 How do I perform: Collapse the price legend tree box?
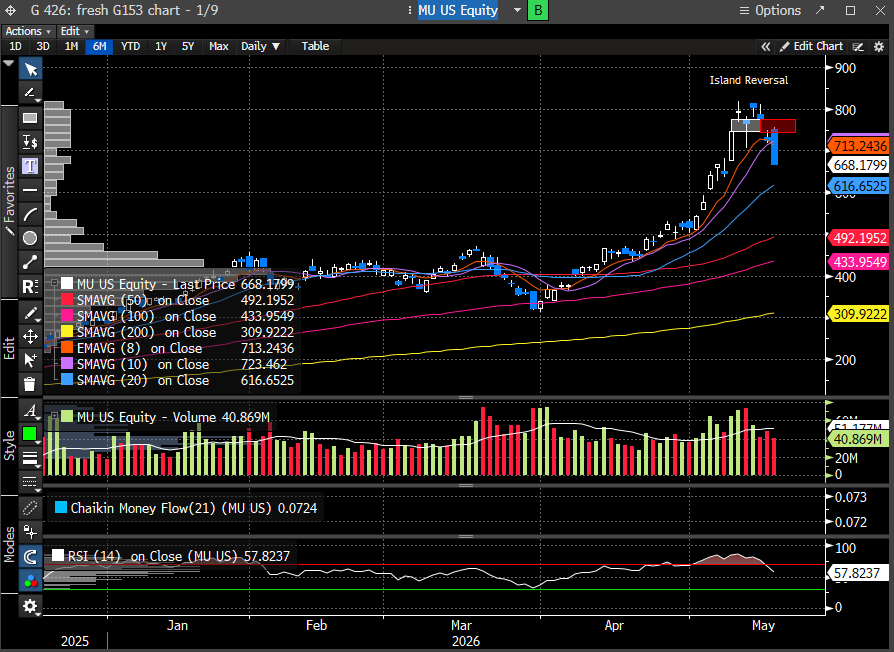[x=54, y=283]
